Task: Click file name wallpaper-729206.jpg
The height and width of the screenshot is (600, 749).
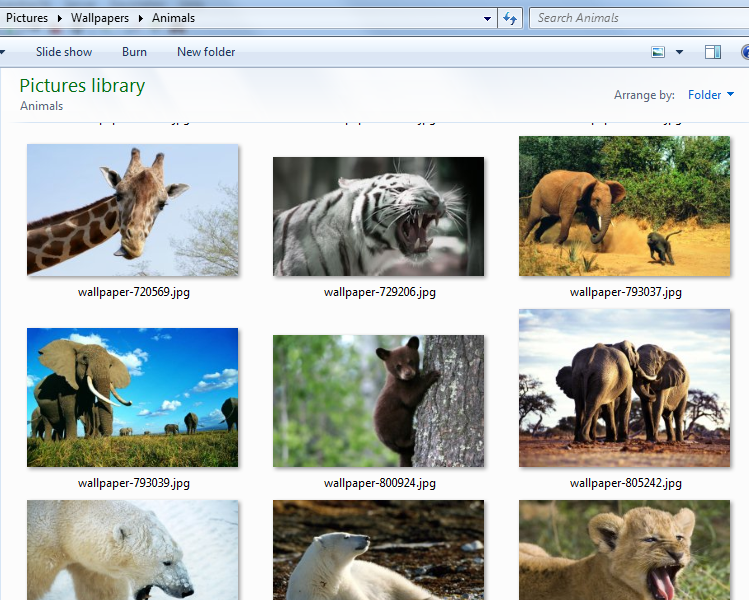Action: pyautogui.click(x=380, y=292)
